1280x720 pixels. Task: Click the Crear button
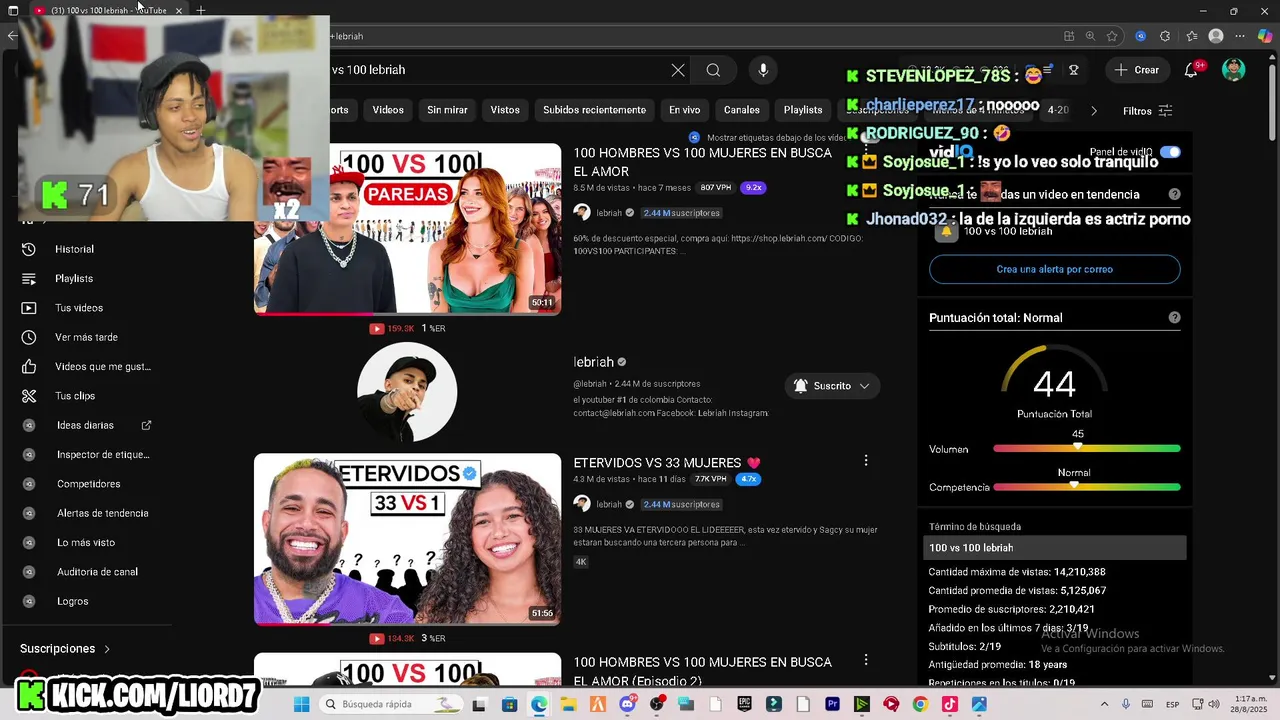pyautogui.click(x=1137, y=70)
